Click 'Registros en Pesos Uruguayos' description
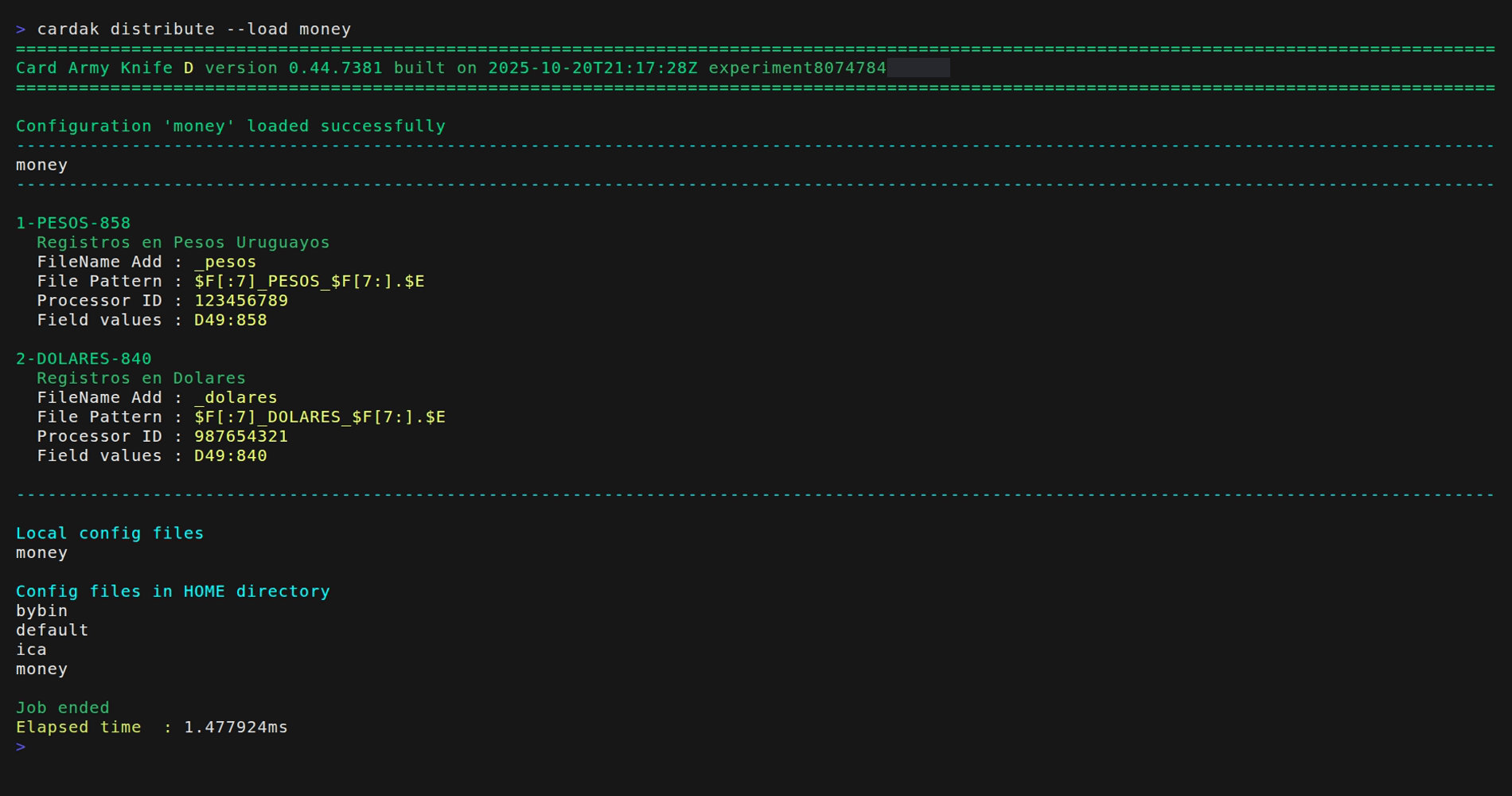Image resolution: width=1512 pixels, height=796 pixels. [183, 243]
